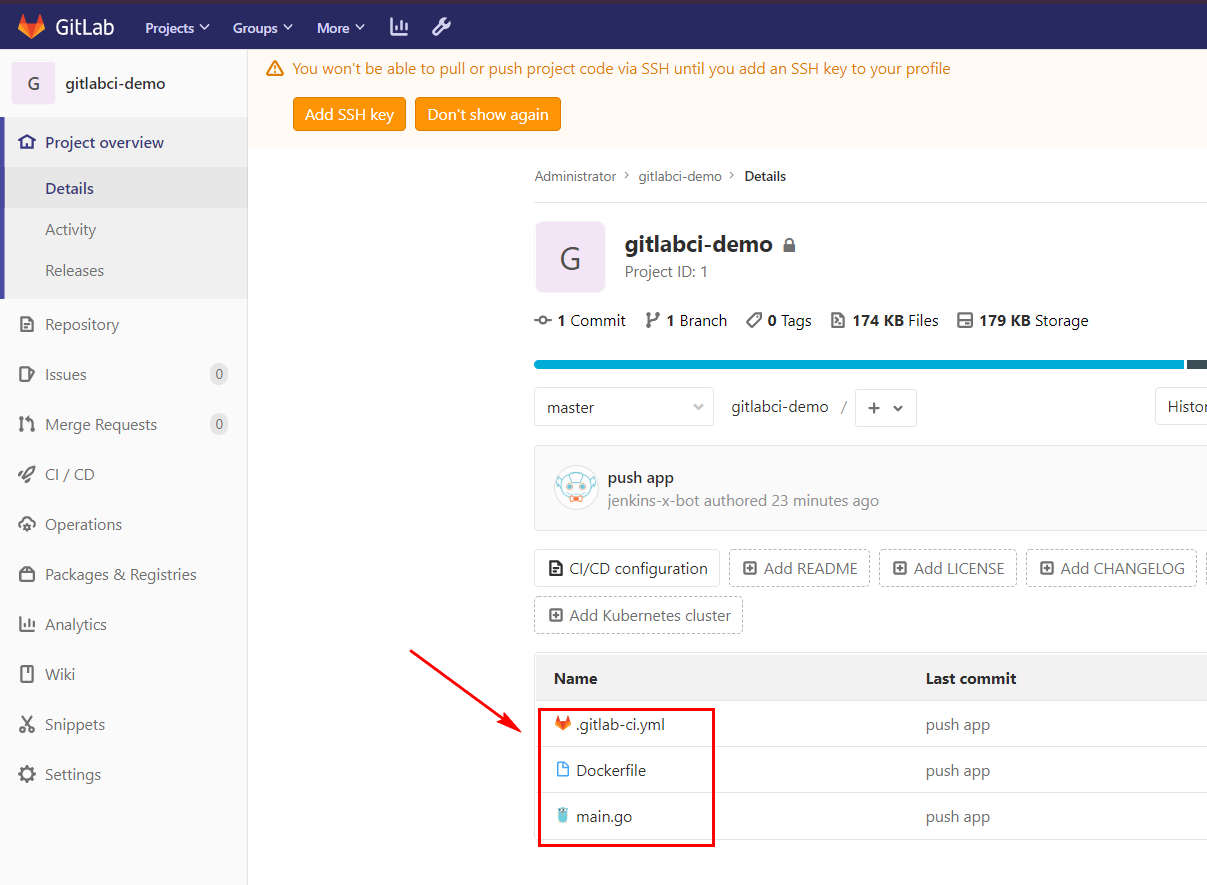Click the SSH warning triangle icon

tap(274, 69)
